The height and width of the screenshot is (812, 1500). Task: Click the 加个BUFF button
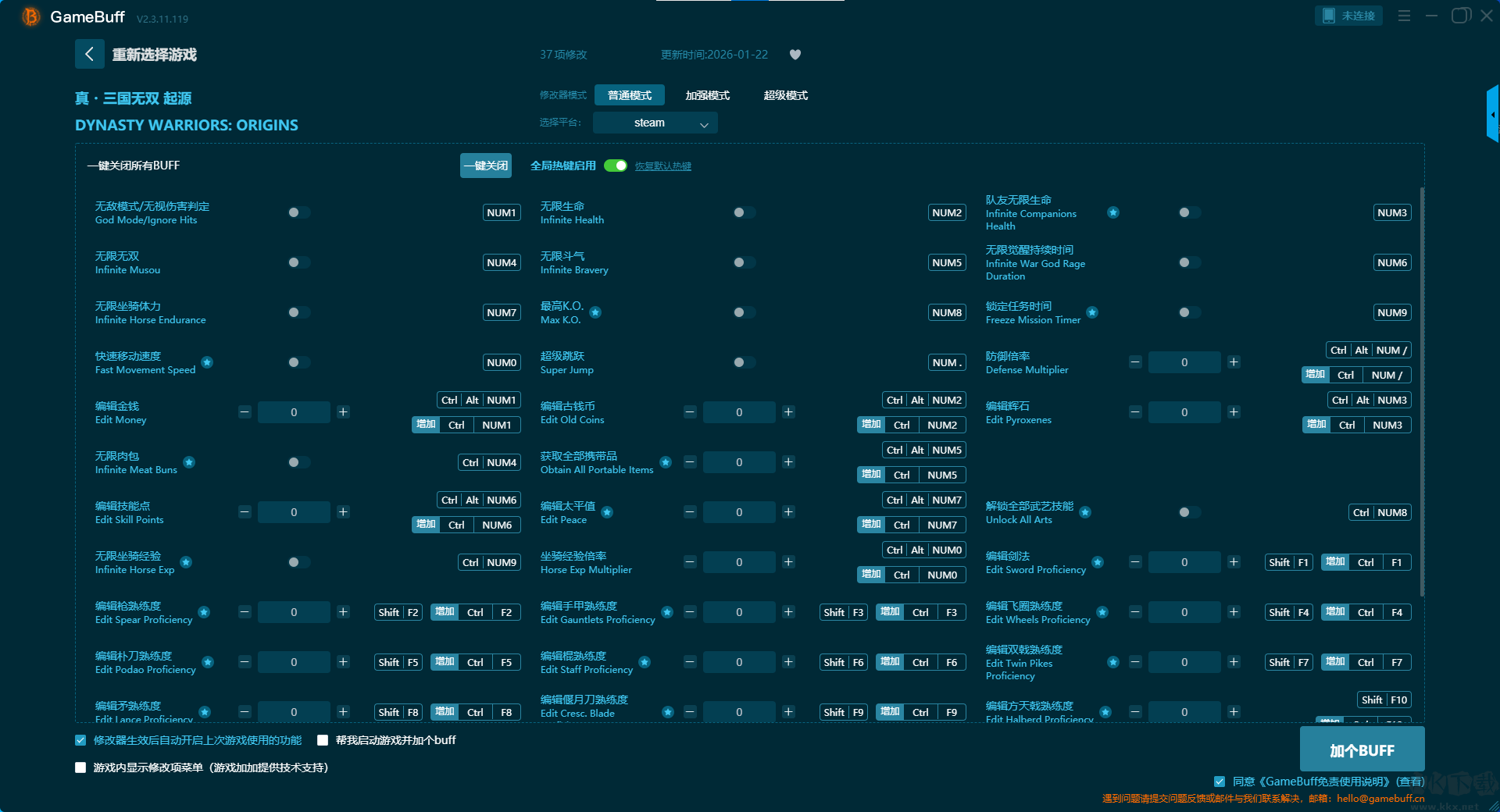[x=1362, y=750]
